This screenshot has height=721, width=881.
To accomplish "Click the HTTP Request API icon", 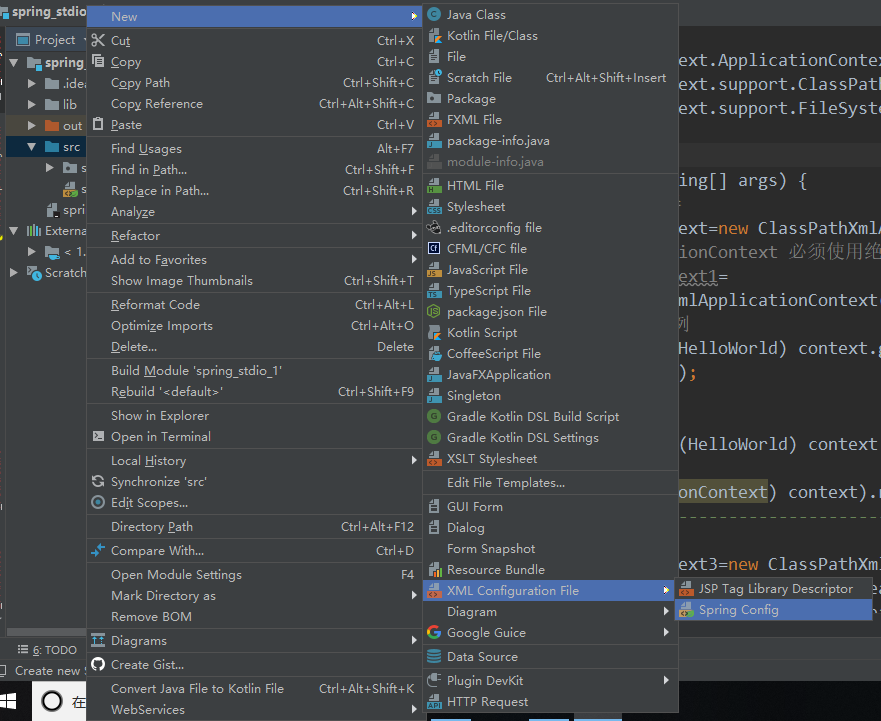I will click(434, 701).
